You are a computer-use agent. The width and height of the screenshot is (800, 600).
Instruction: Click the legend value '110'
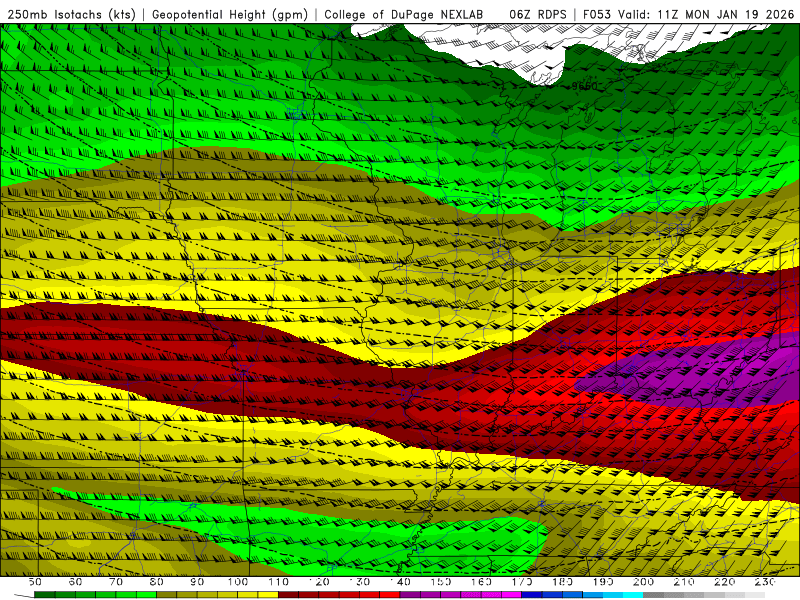click(279, 582)
